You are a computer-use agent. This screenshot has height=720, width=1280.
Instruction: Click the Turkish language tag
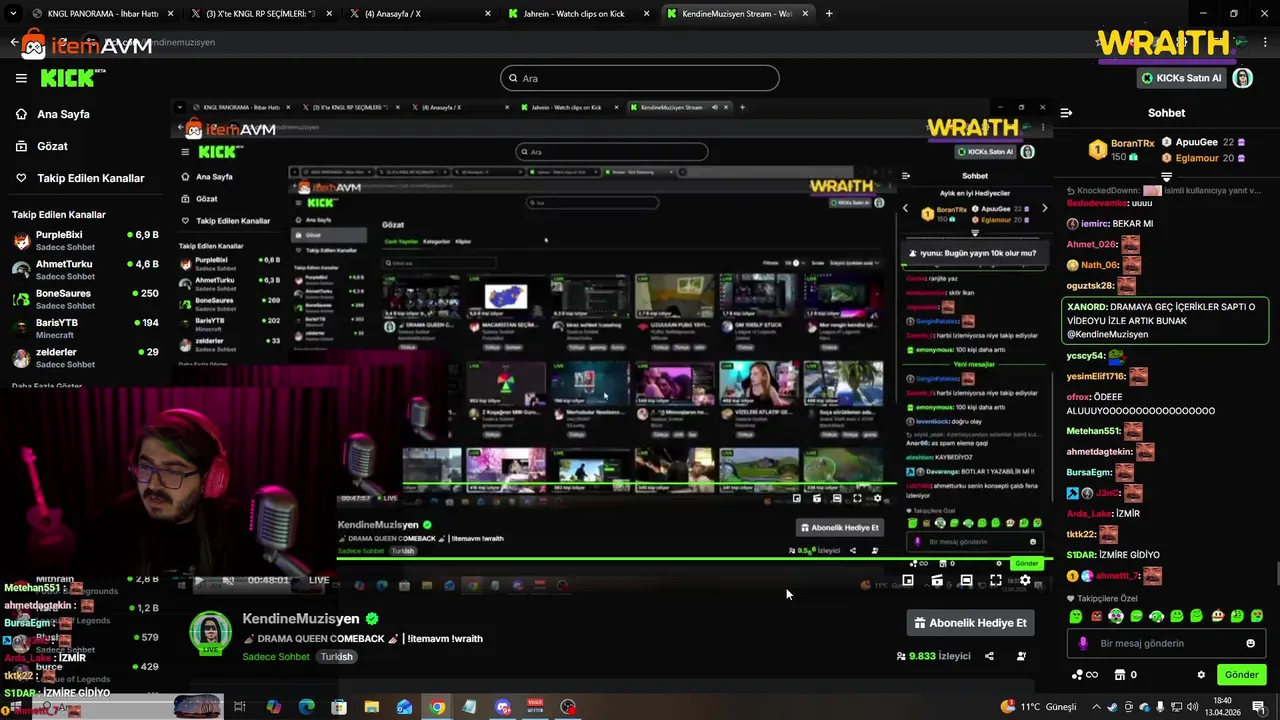(x=336, y=657)
